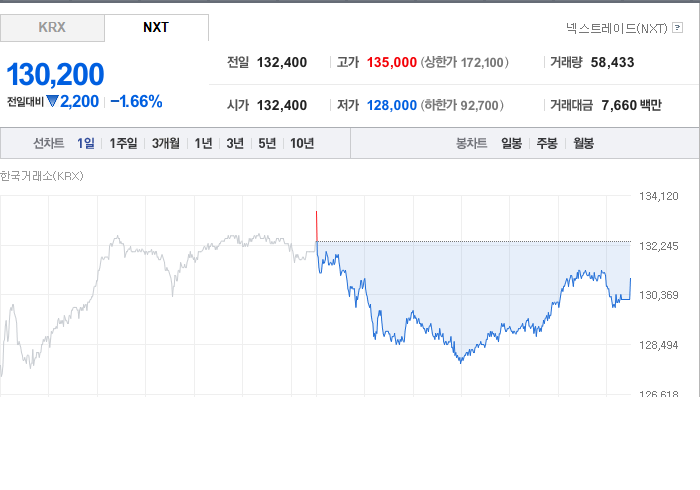
Task: Select the NXT tab
Action: point(156,28)
